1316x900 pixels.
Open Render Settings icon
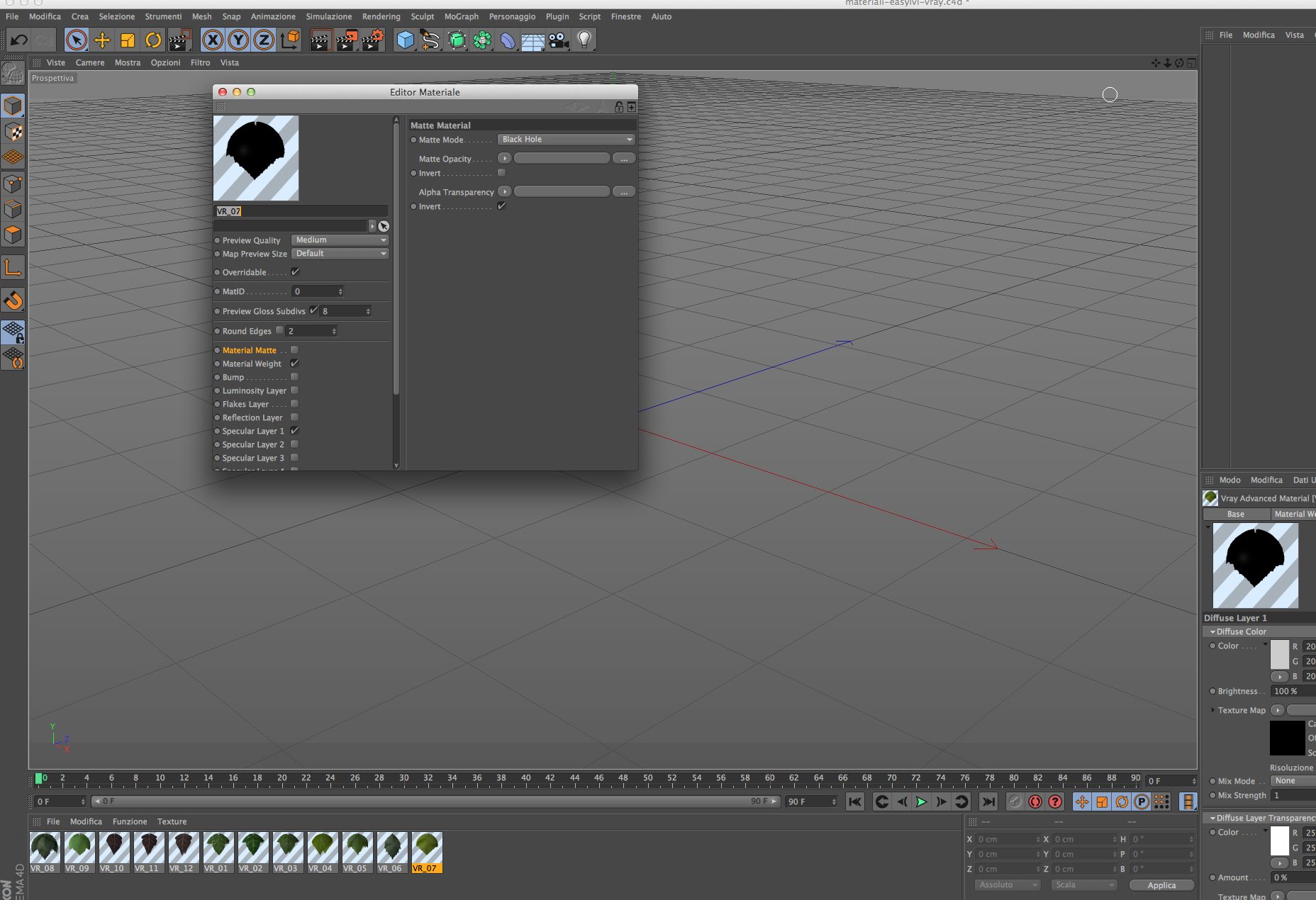(x=373, y=40)
